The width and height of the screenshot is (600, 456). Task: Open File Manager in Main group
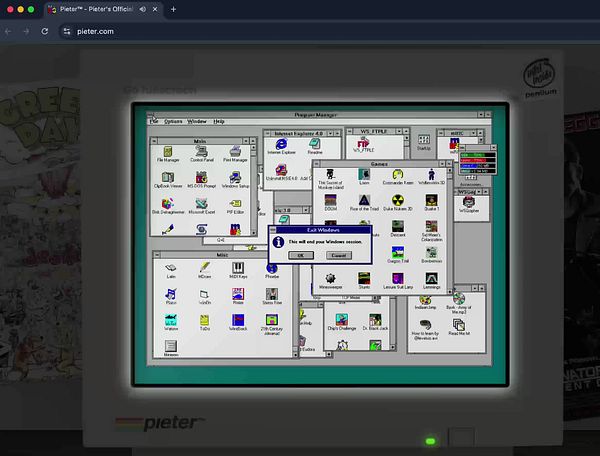[x=168, y=154]
